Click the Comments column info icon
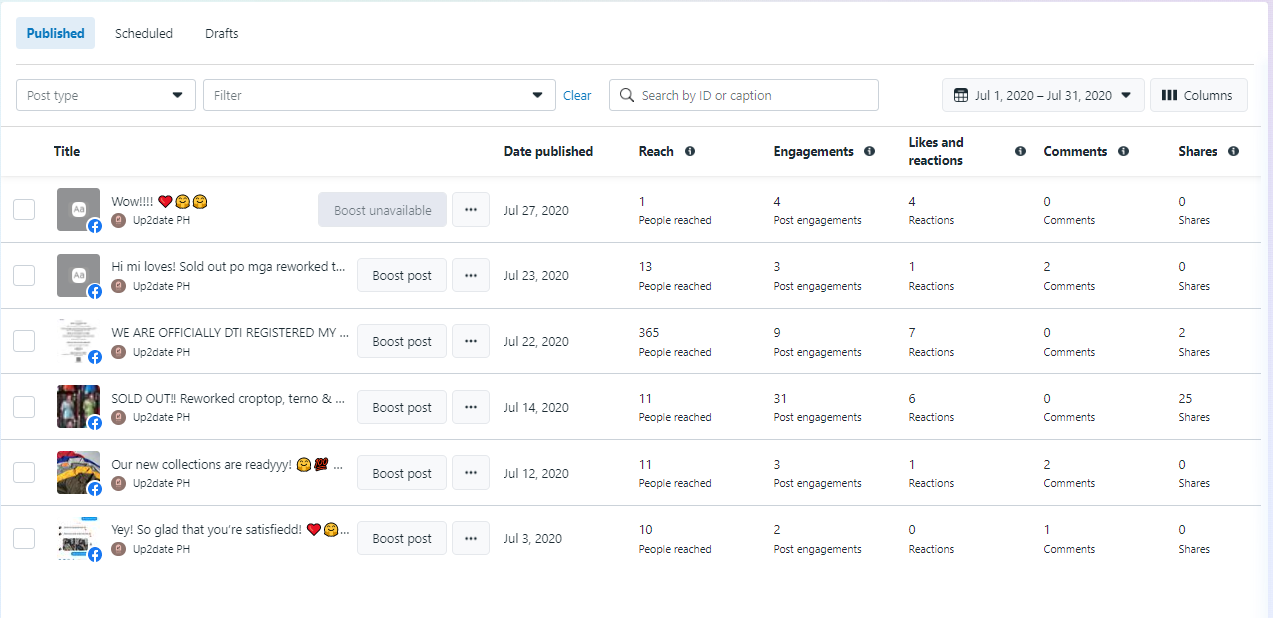The image size is (1273, 618). [x=1123, y=152]
